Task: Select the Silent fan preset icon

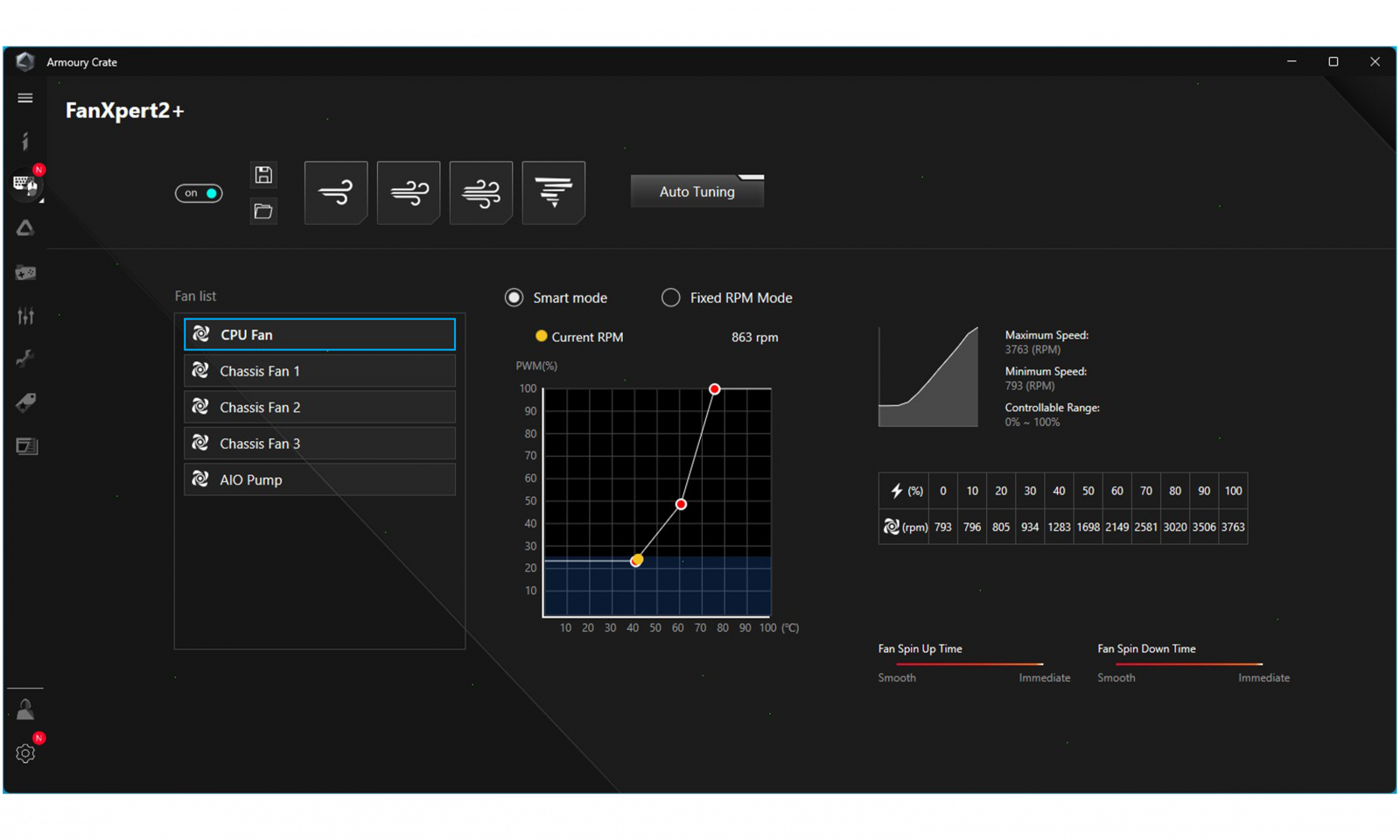Action: (x=336, y=192)
